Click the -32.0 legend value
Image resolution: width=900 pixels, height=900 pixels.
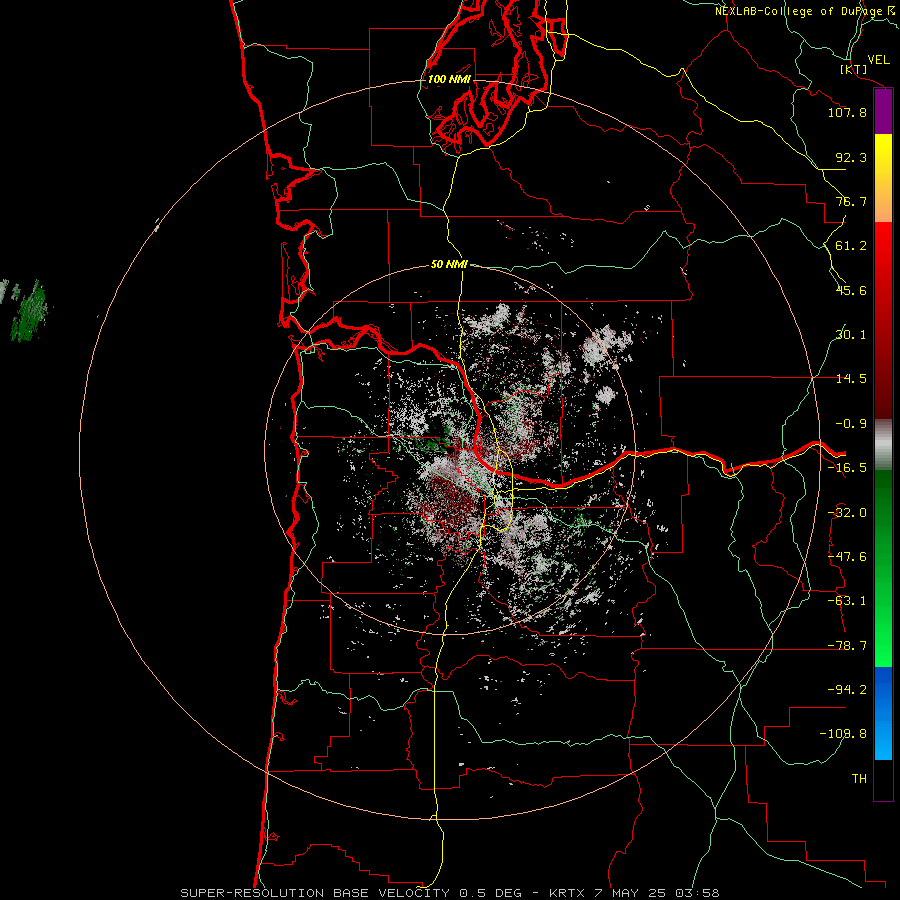tap(847, 513)
